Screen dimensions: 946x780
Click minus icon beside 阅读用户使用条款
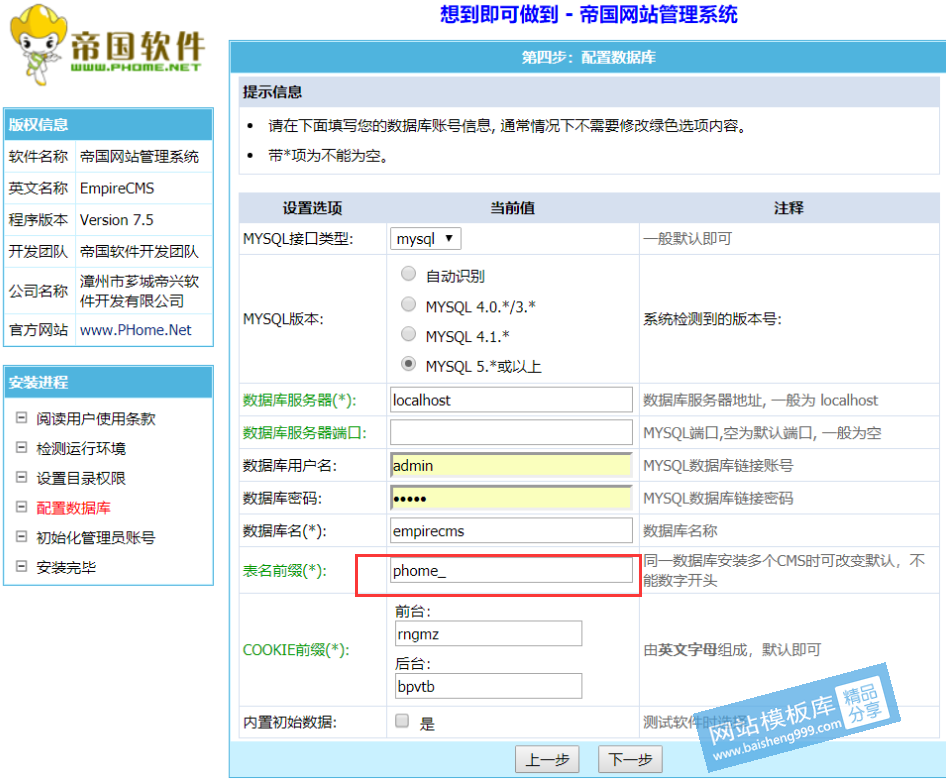pos(21,417)
